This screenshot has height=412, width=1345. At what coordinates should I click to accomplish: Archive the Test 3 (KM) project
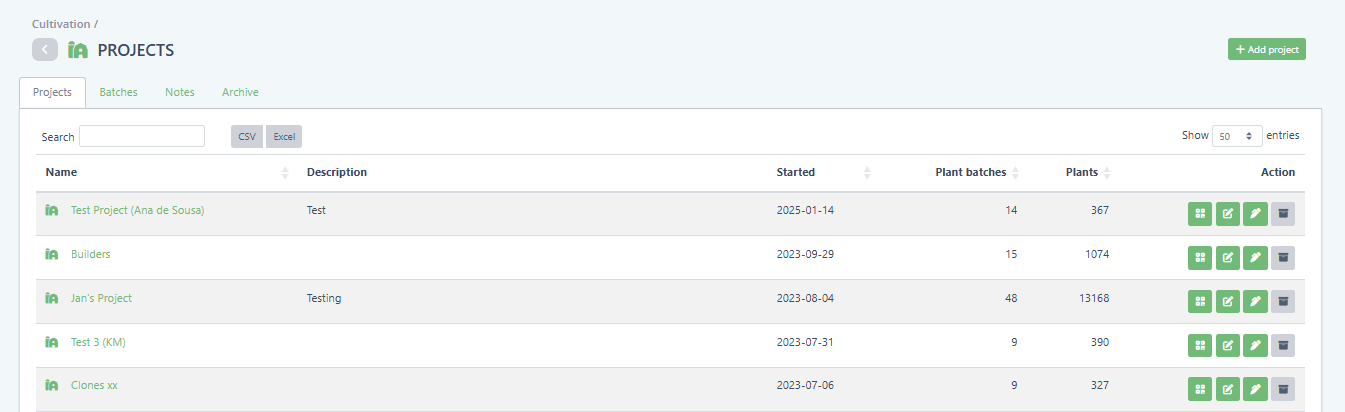click(1283, 345)
